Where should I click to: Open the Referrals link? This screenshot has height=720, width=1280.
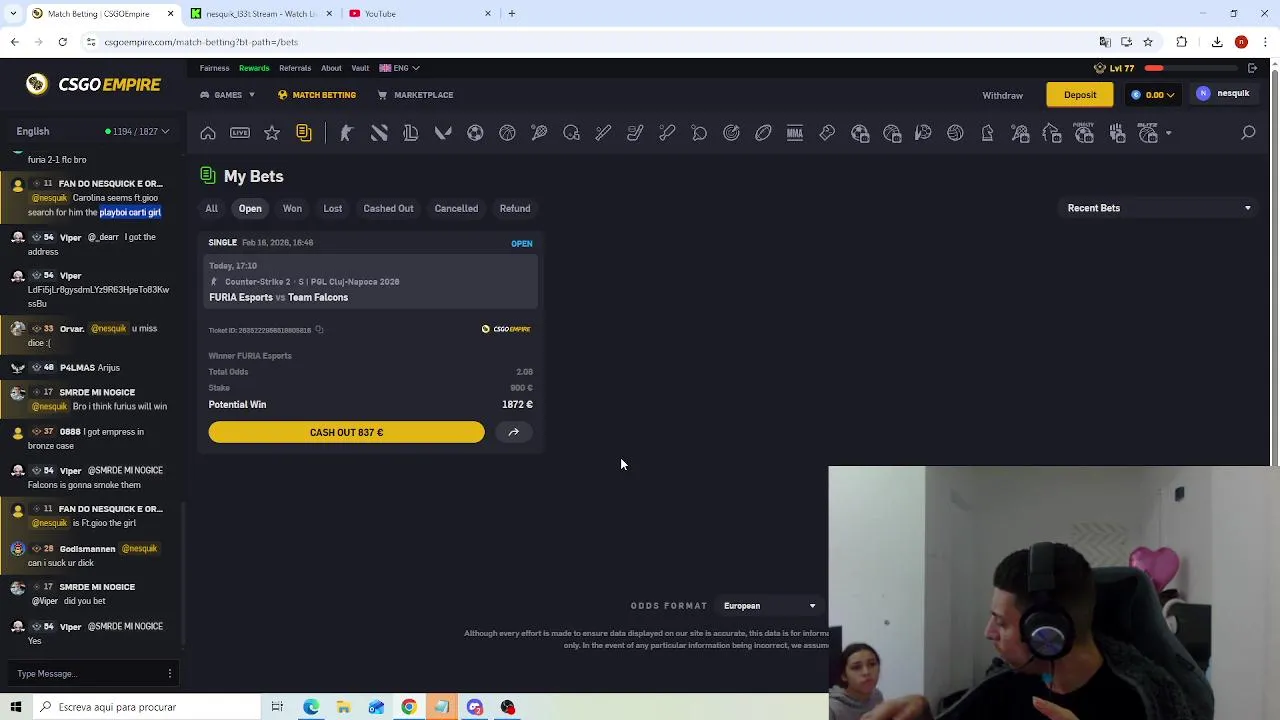click(x=295, y=68)
